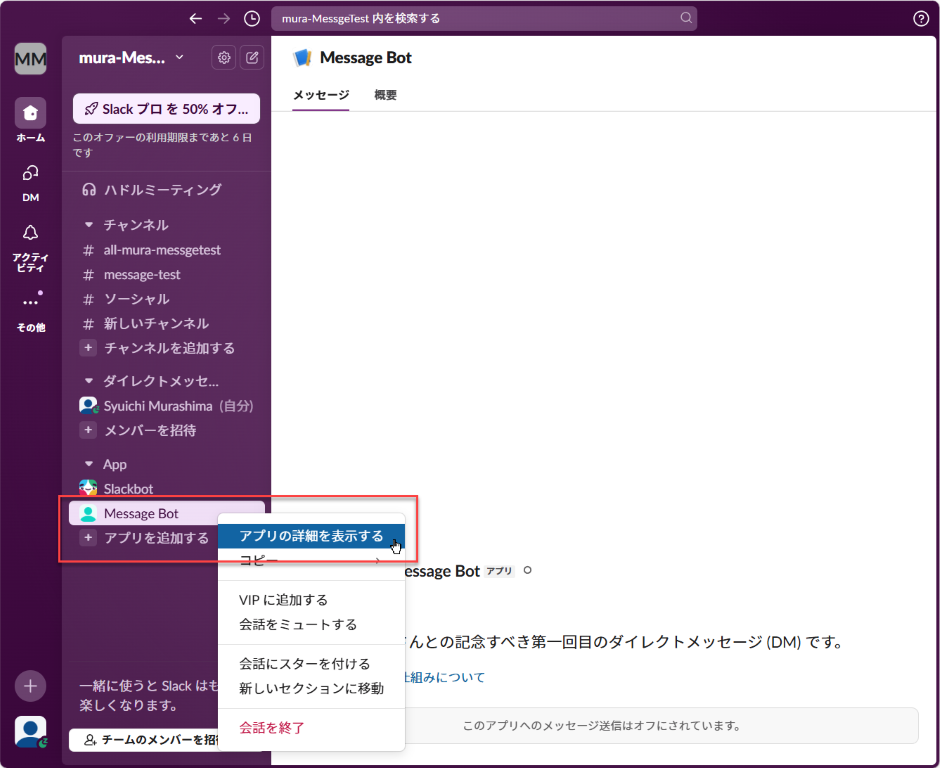Click the このオファーの利用期限まであと 6 日です text
940x768 pixels.
point(162,144)
